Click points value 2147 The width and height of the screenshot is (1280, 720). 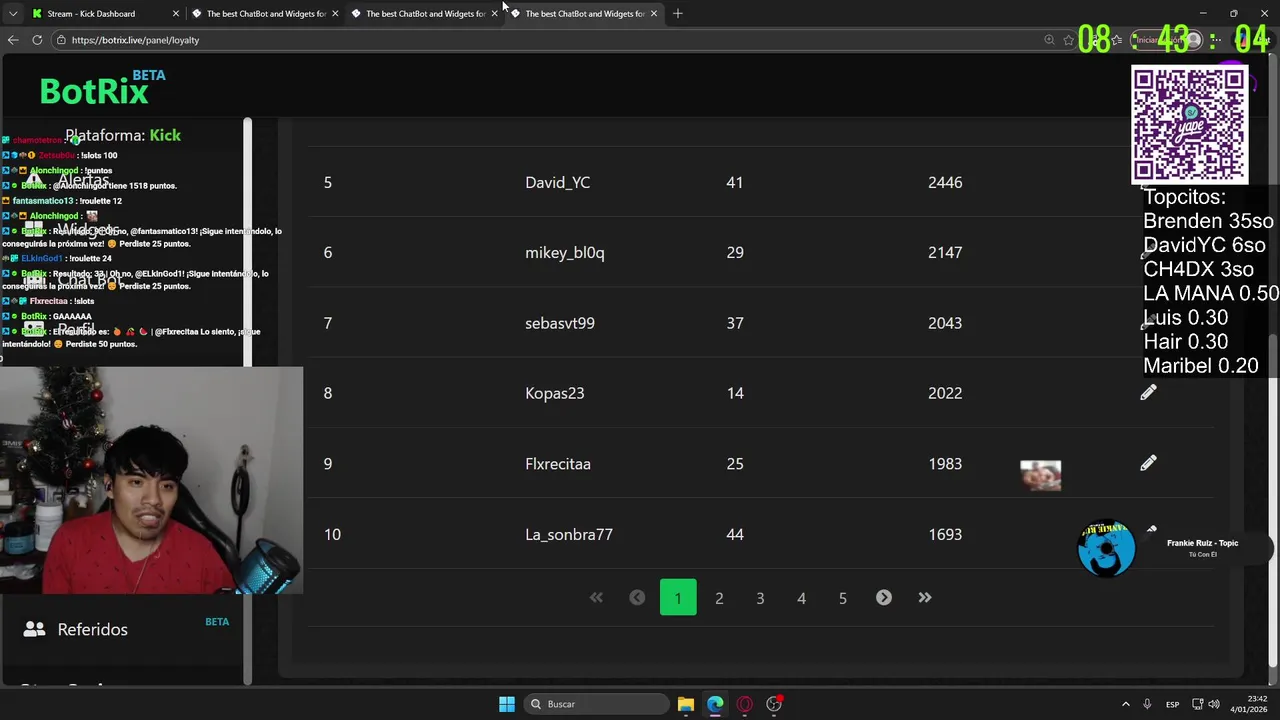point(945,253)
